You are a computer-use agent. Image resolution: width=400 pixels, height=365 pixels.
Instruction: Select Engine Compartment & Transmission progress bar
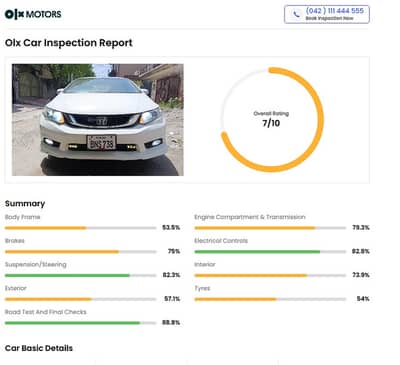[x=270, y=228]
